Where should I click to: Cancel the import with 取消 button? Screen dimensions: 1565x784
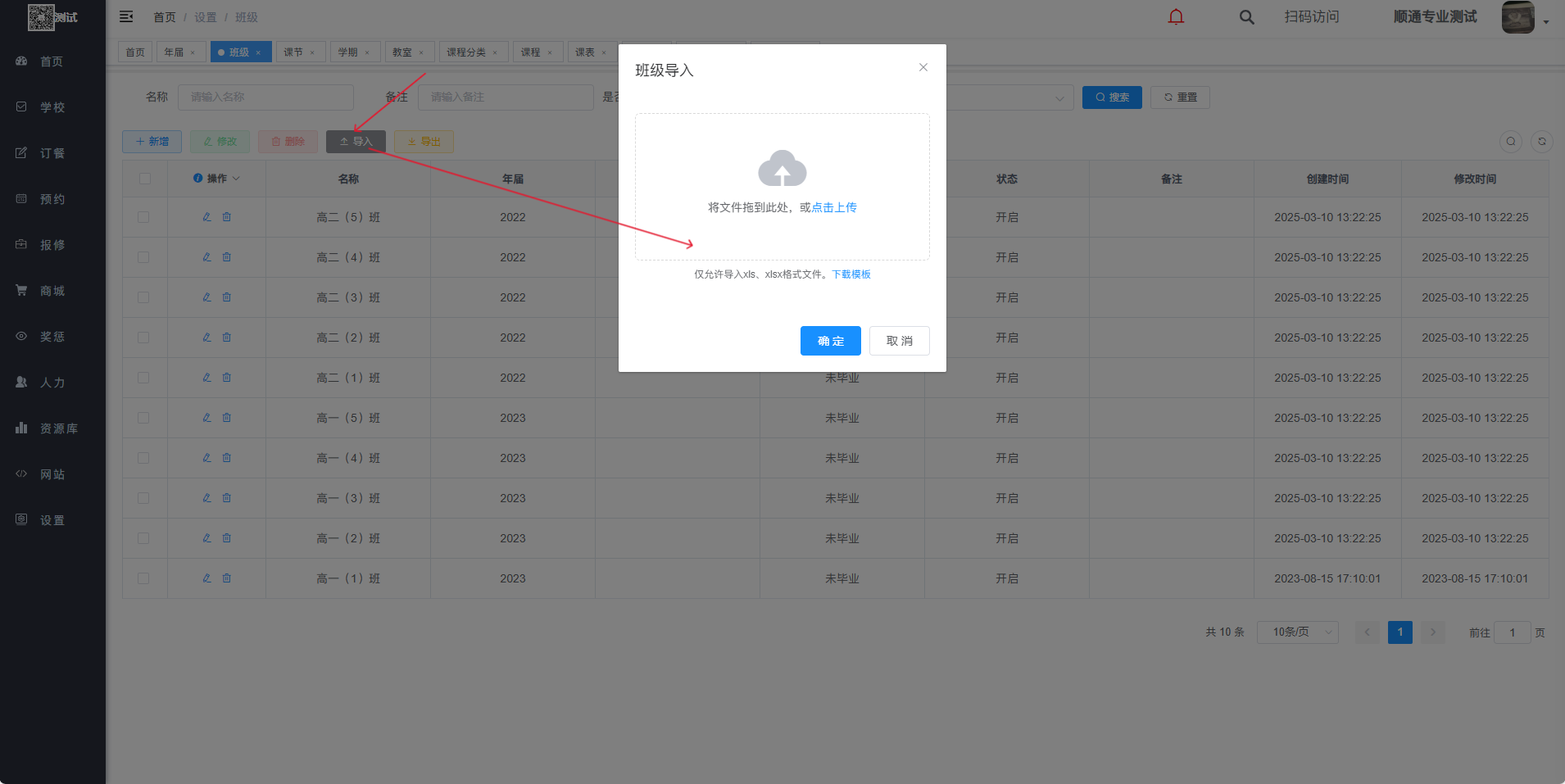pos(900,341)
